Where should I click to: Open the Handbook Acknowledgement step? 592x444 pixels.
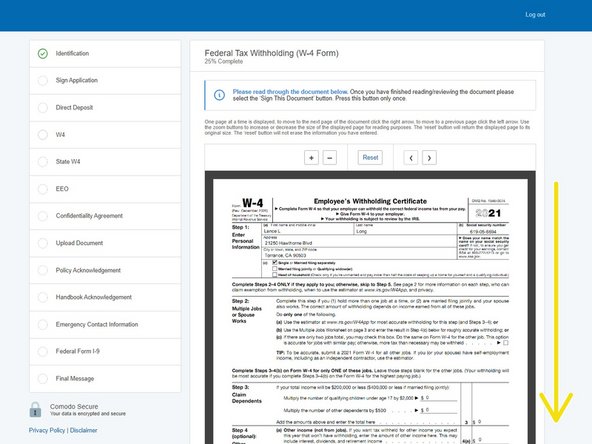[x=105, y=297]
